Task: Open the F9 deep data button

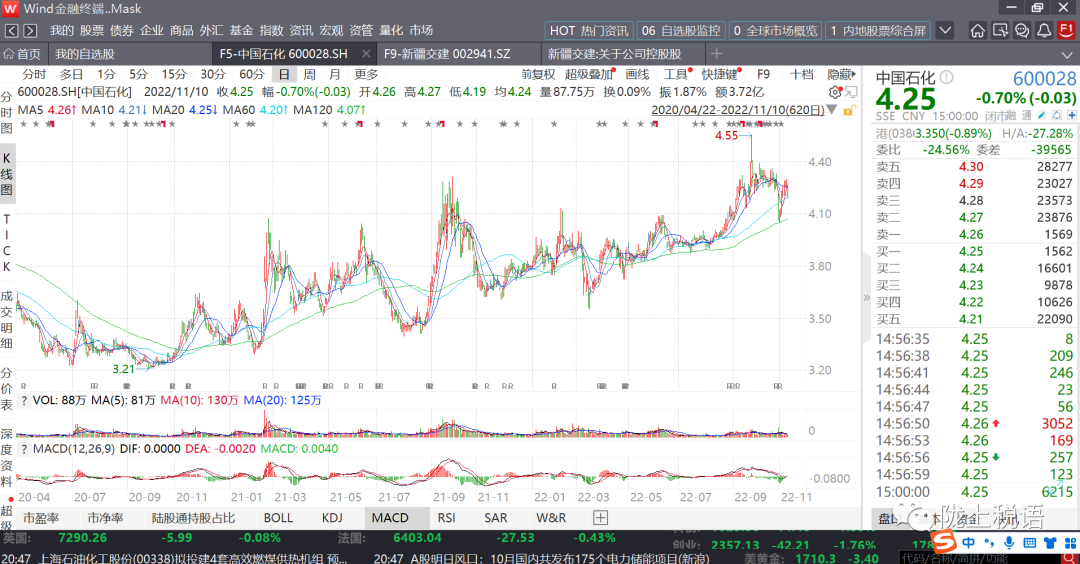Action: pos(764,74)
